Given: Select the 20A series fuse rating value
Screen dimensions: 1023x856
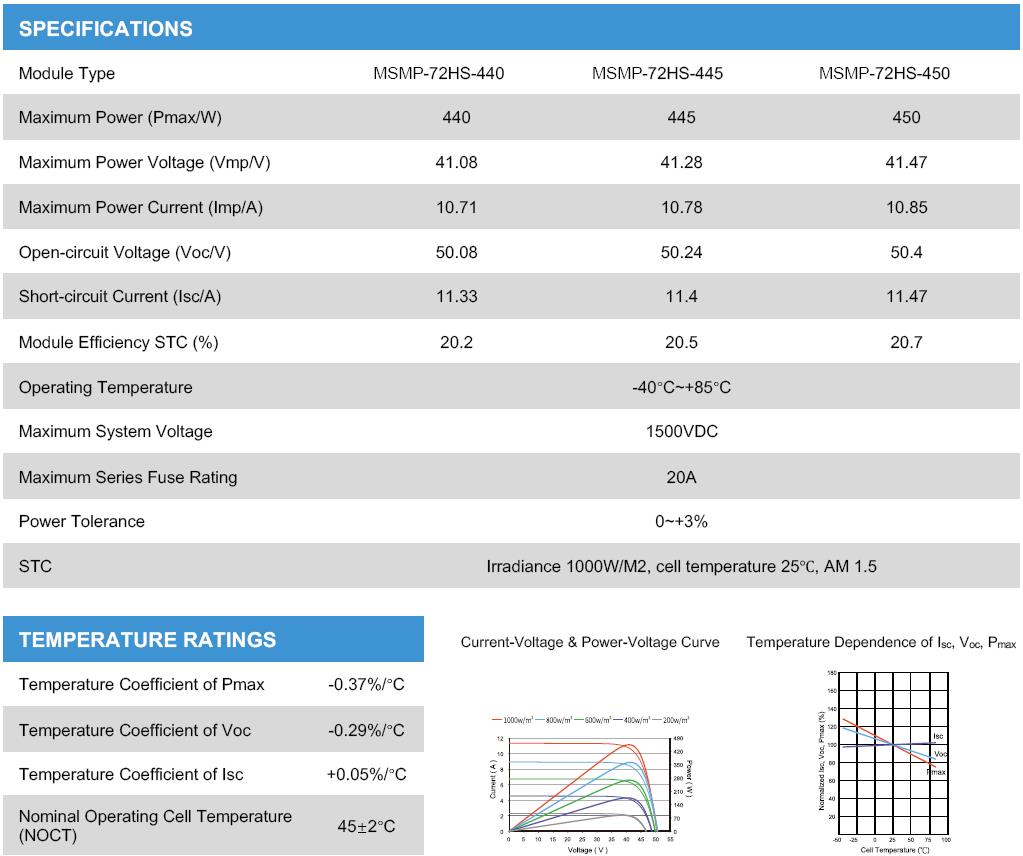Looking at the screenshot, I should 681,477.
